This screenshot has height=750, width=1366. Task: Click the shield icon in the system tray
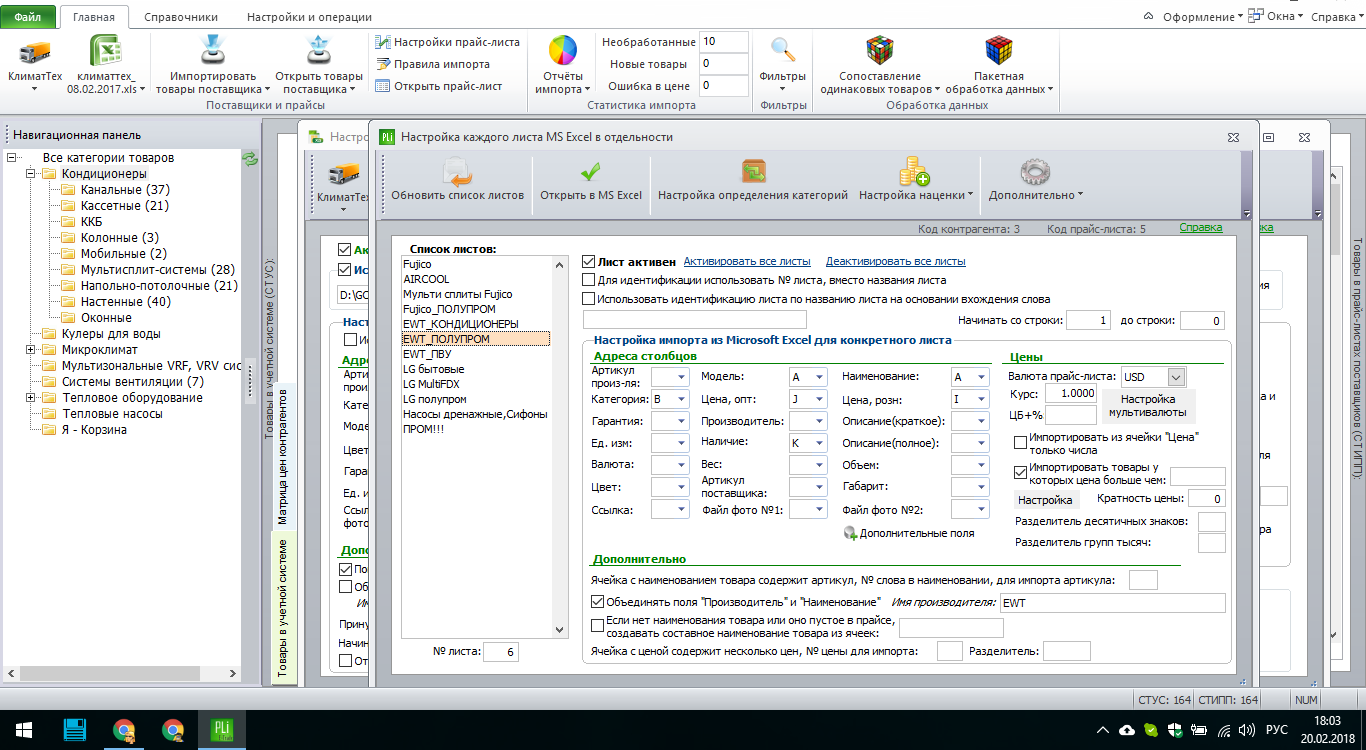coord(1177,730)
